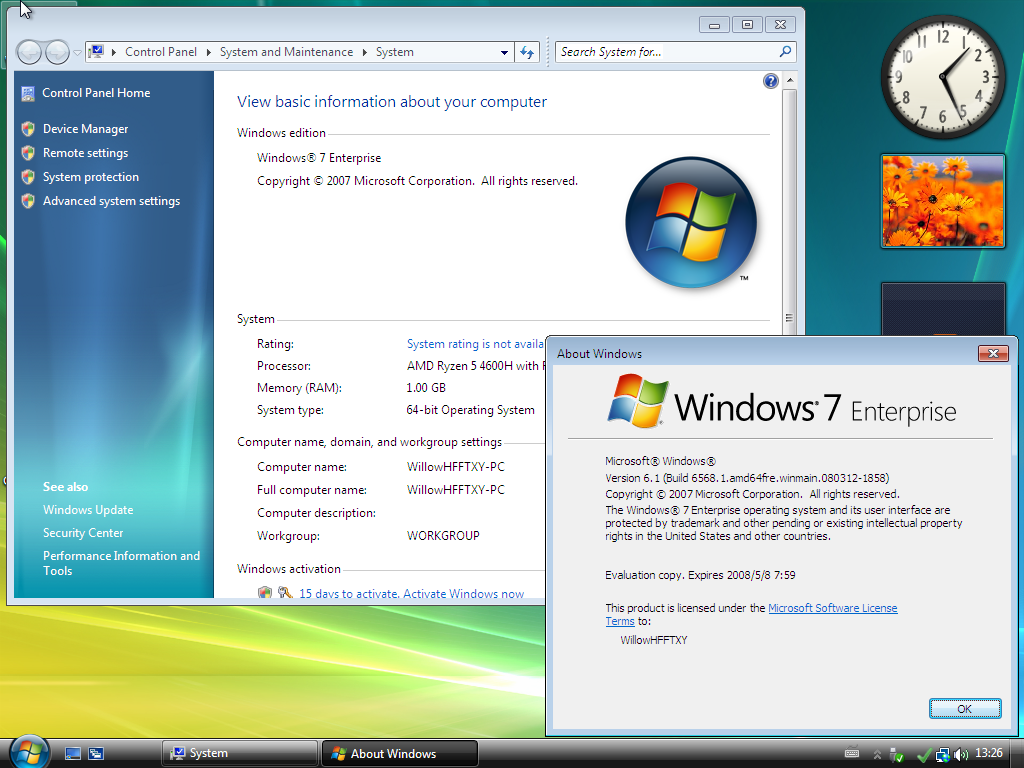The height and width of the screenshot is (768, 1024).
Task: Open recent pages dropdown near back button
Action: (x=77, y=52)
